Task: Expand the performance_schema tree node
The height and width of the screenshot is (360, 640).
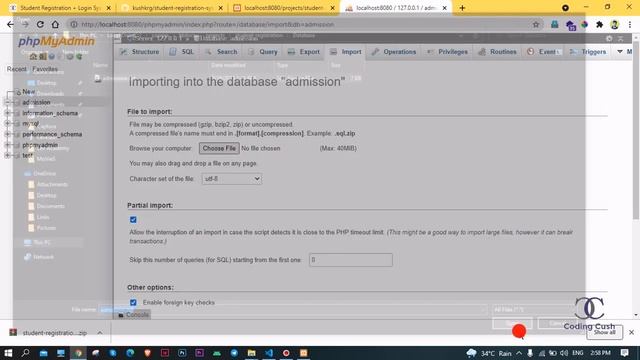Action: click(x=7, y=134)
